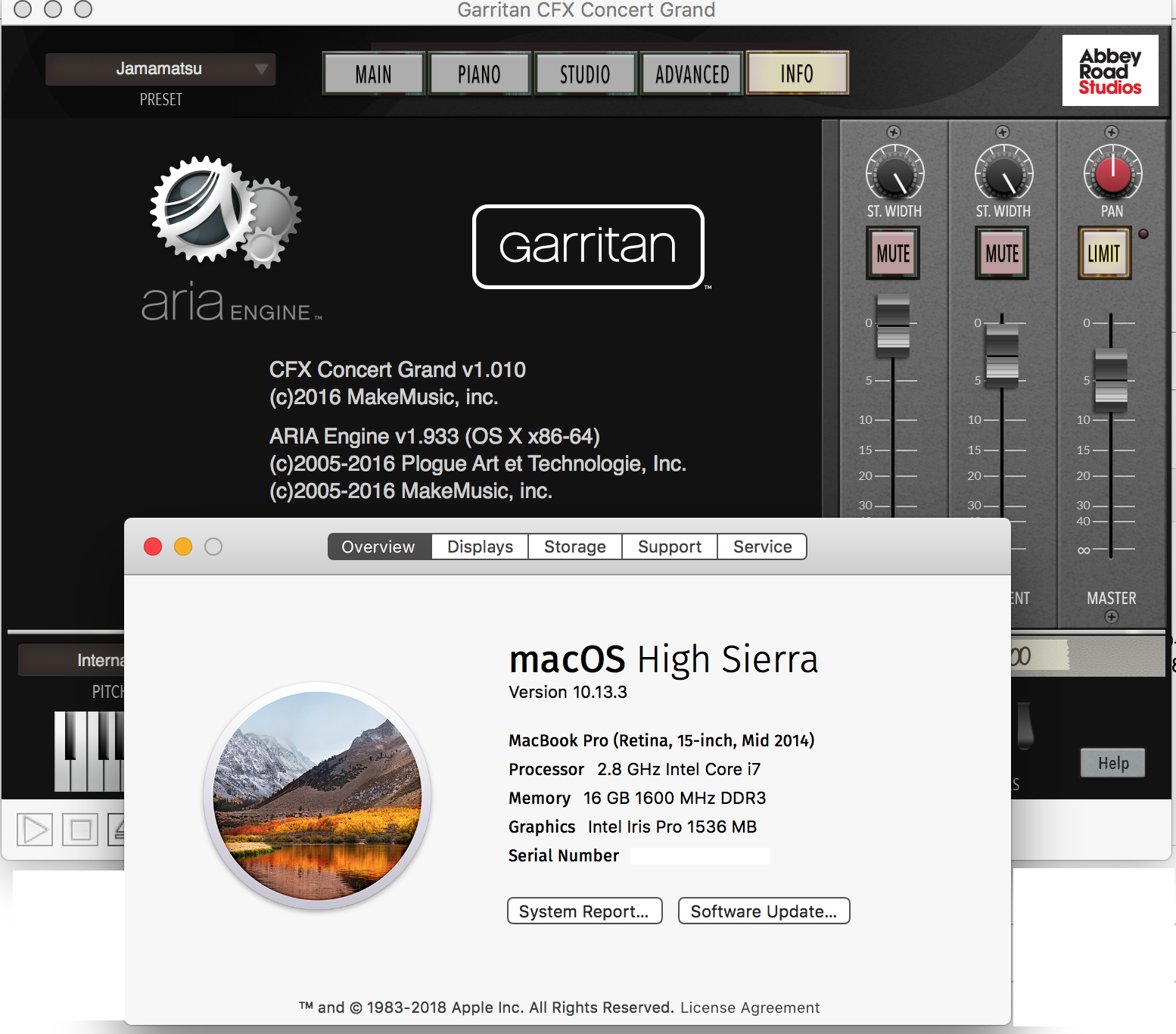
Task: Click the red PAN knob
Action: pos(1111,173)
